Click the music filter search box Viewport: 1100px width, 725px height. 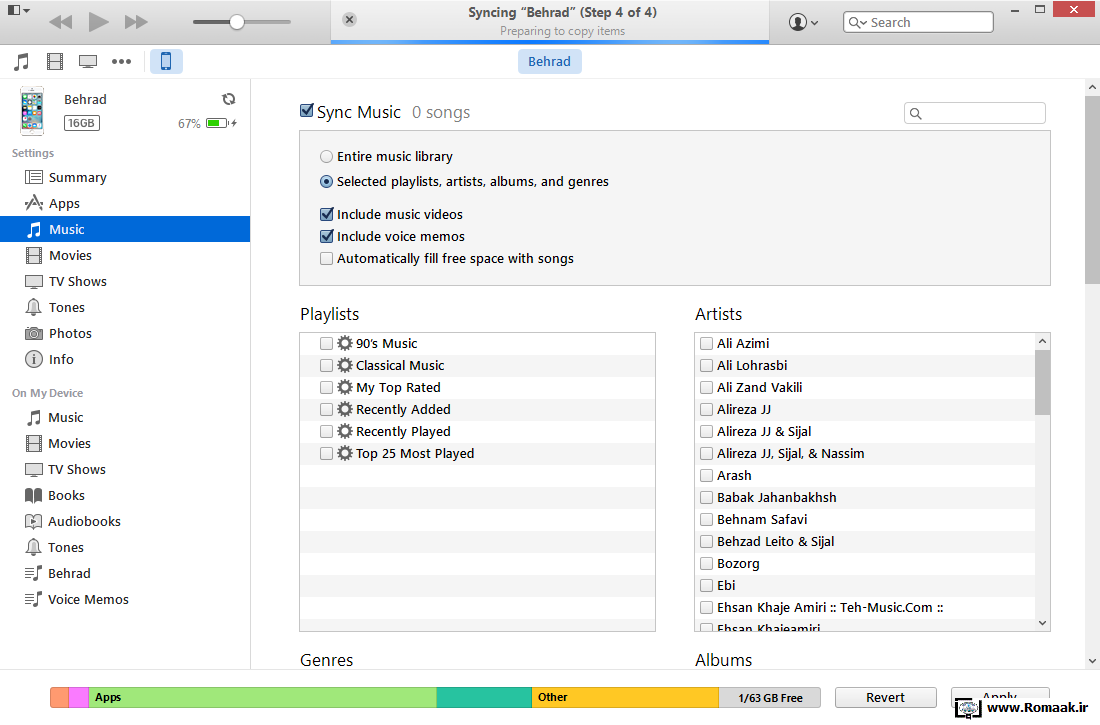974,113
